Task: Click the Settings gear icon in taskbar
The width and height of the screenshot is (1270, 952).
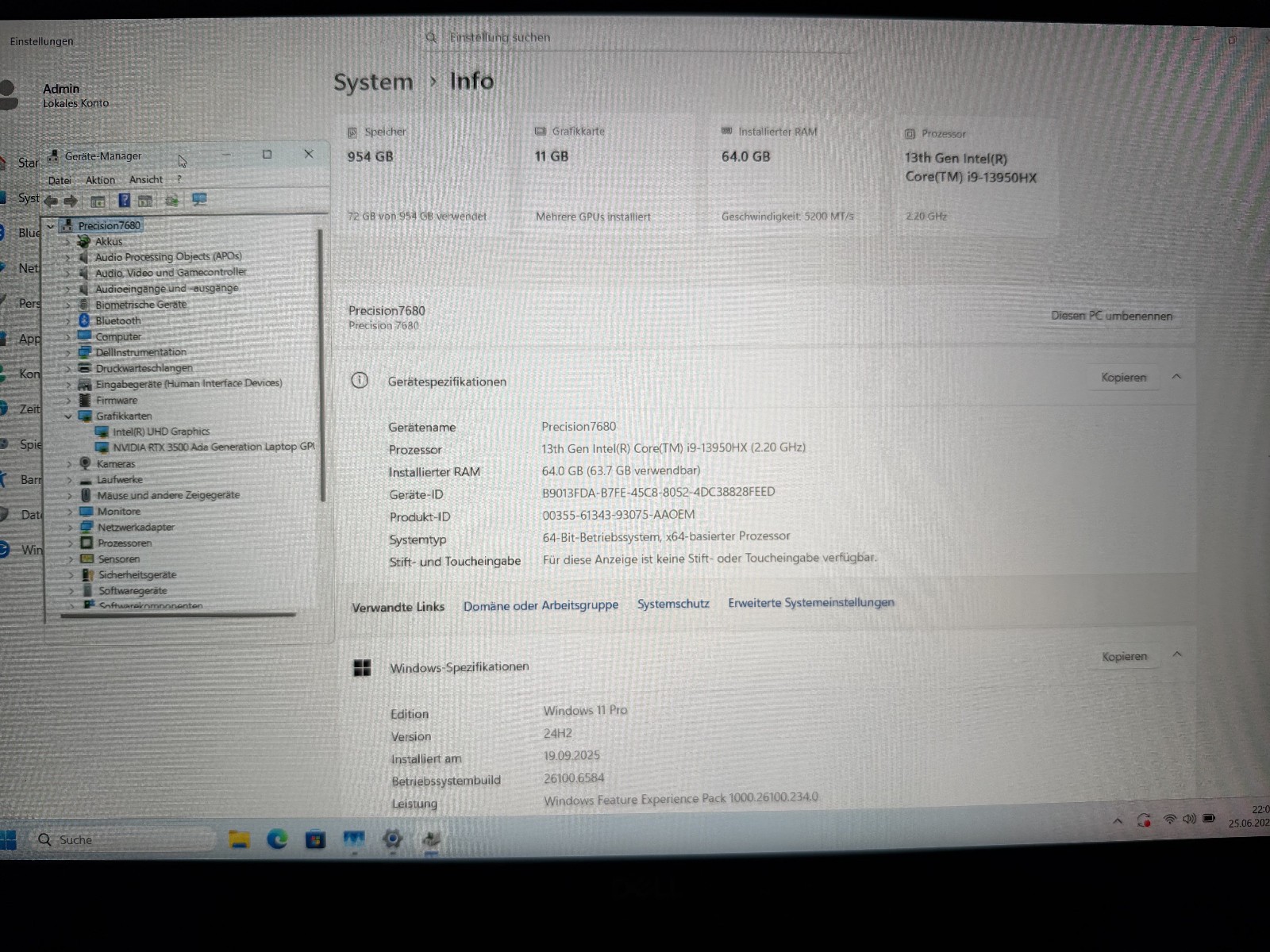Action: click(x=392, y=838)
